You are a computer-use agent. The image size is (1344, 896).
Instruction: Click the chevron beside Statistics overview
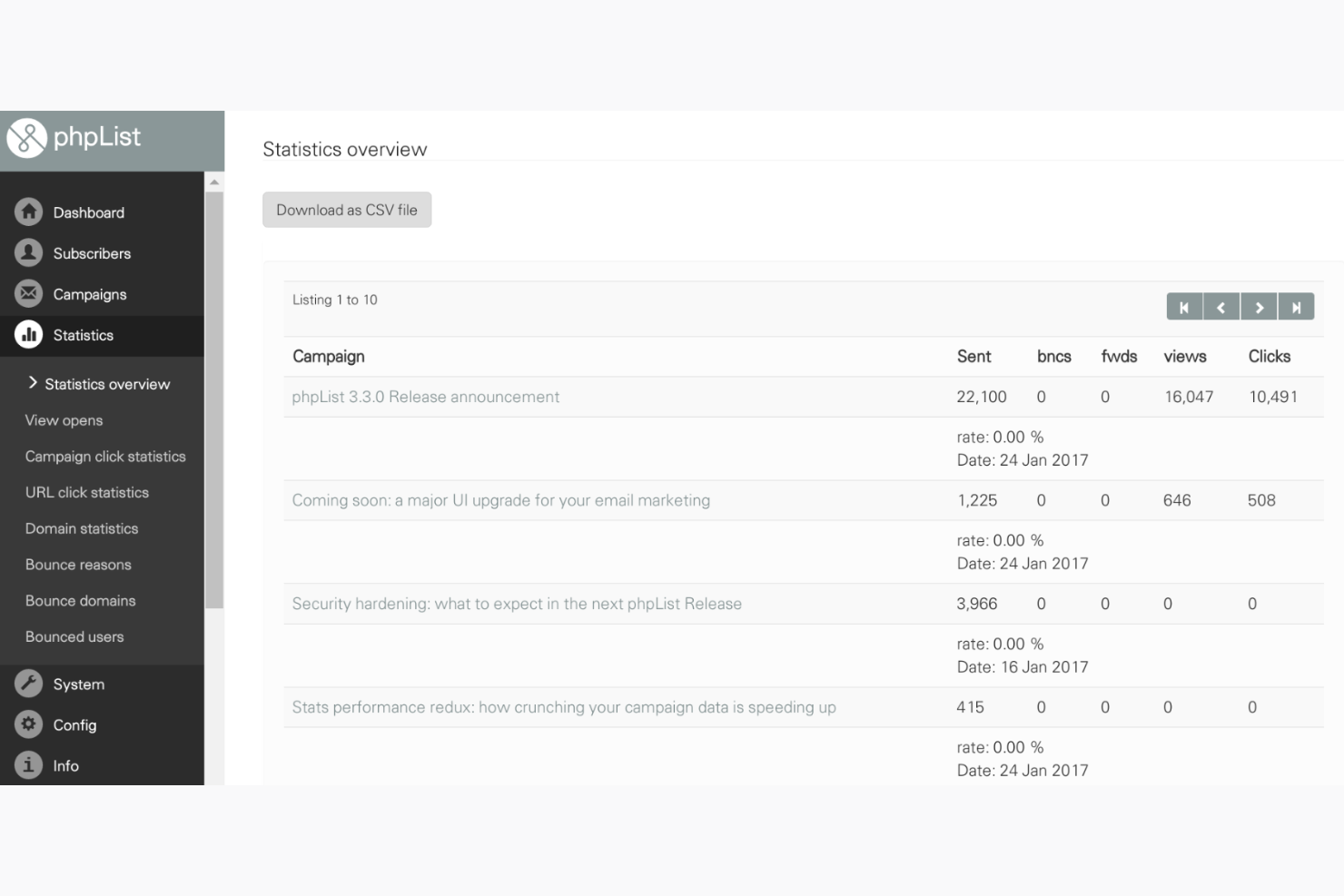point(33,383)
